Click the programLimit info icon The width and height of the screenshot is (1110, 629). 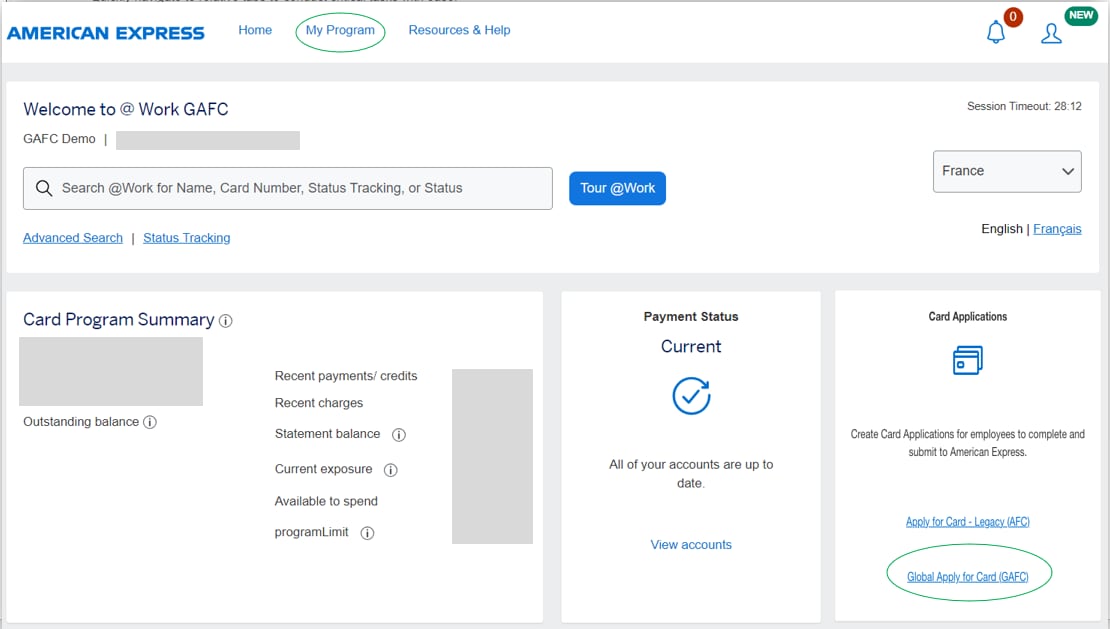pyautogui.click(x=367, y=533)
